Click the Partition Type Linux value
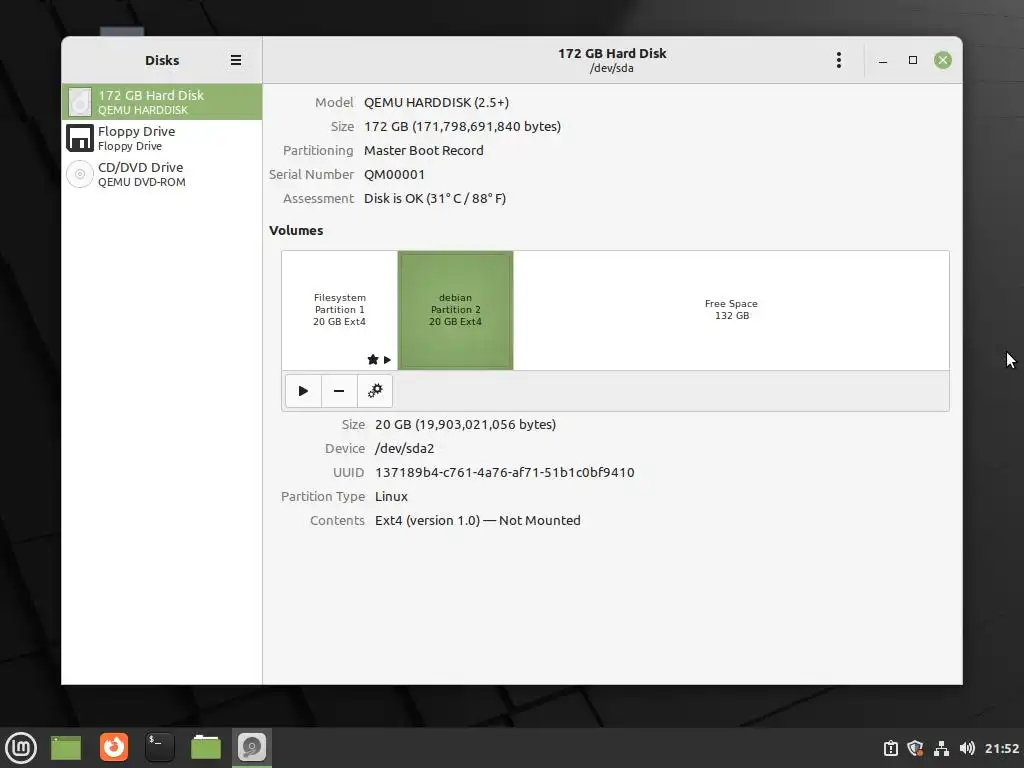Screen dimensions: 1024x768 click(391, 496)
